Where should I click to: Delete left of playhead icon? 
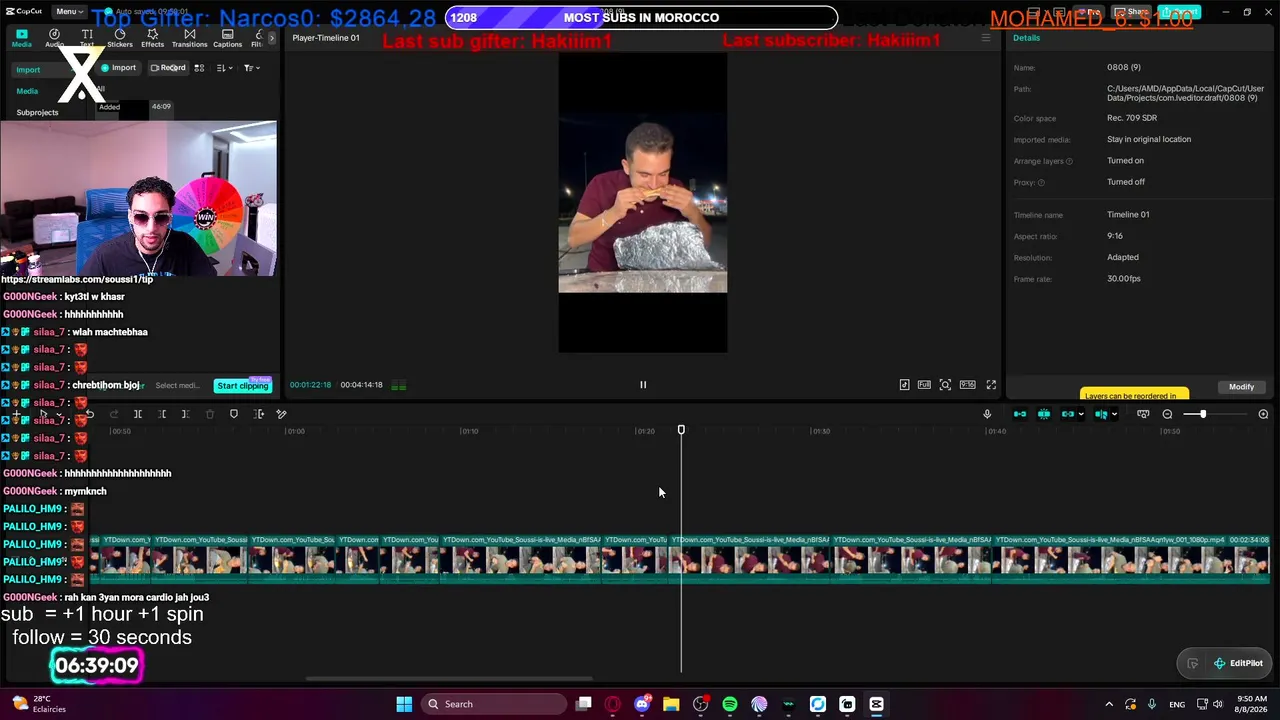pos(162,414)
